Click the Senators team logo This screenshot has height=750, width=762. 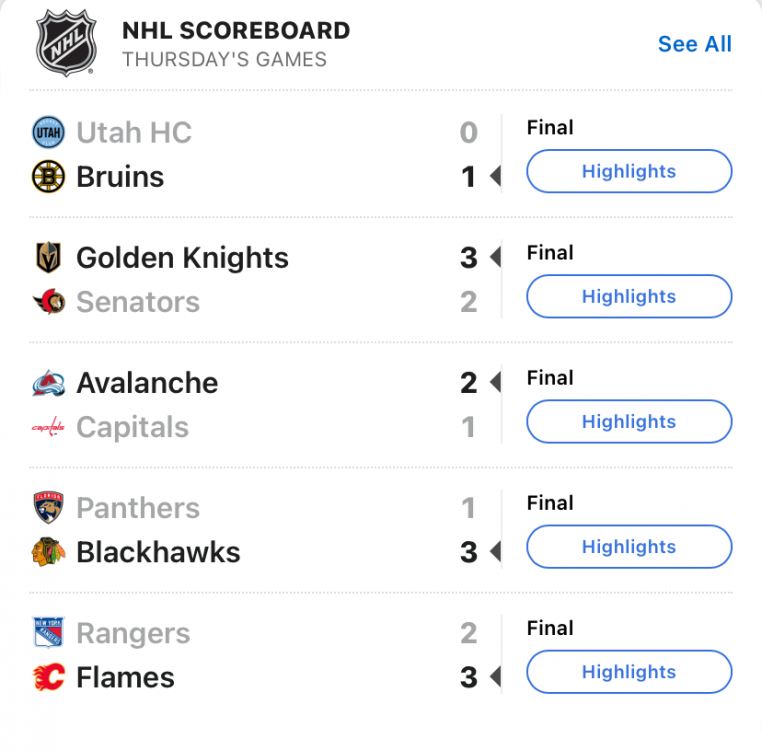48,302
